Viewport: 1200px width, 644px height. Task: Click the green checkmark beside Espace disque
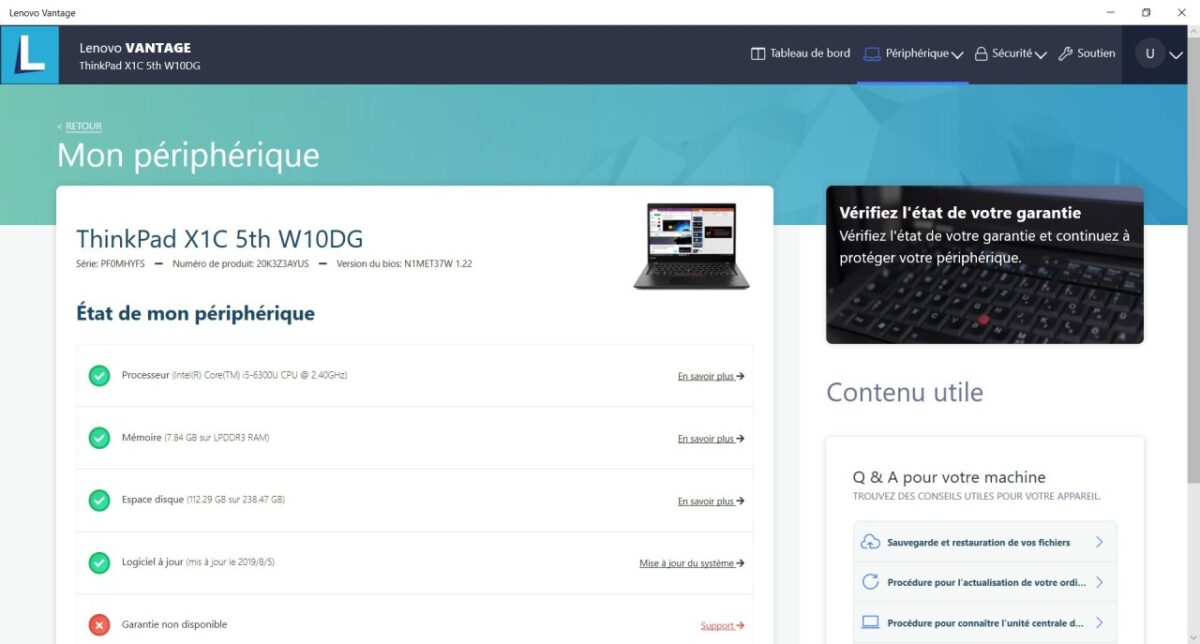[x=99, y=500]
